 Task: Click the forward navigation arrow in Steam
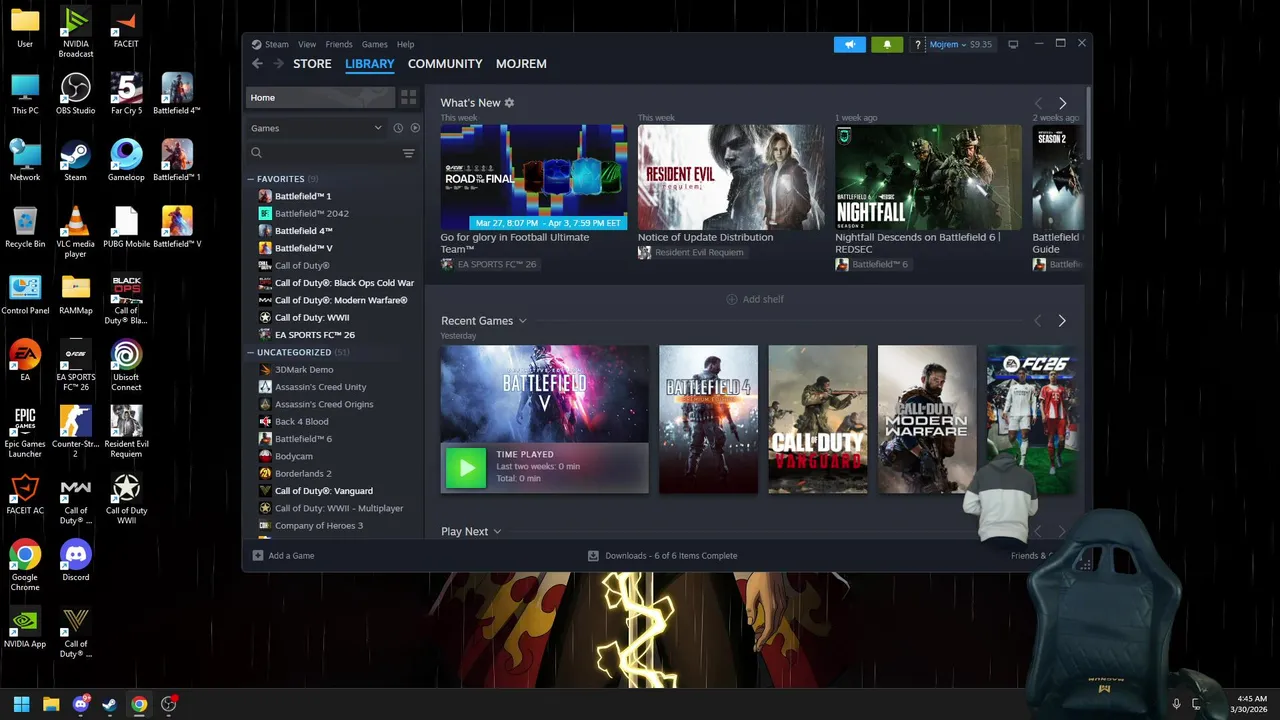[278, 64]
